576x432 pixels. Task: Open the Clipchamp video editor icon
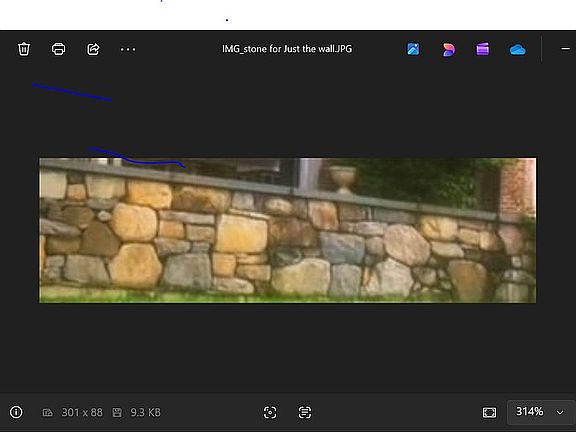(483, 49)
